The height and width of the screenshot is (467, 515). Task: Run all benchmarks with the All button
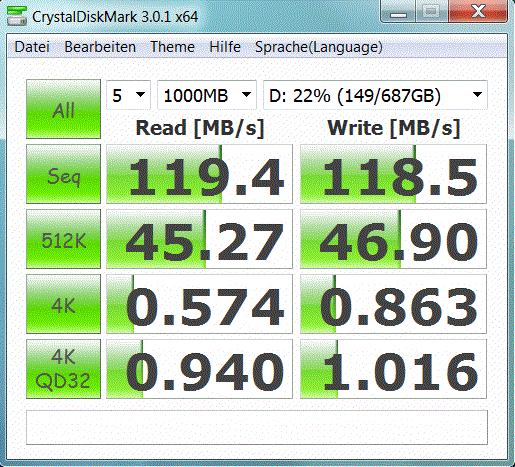(x=63, y=109)
